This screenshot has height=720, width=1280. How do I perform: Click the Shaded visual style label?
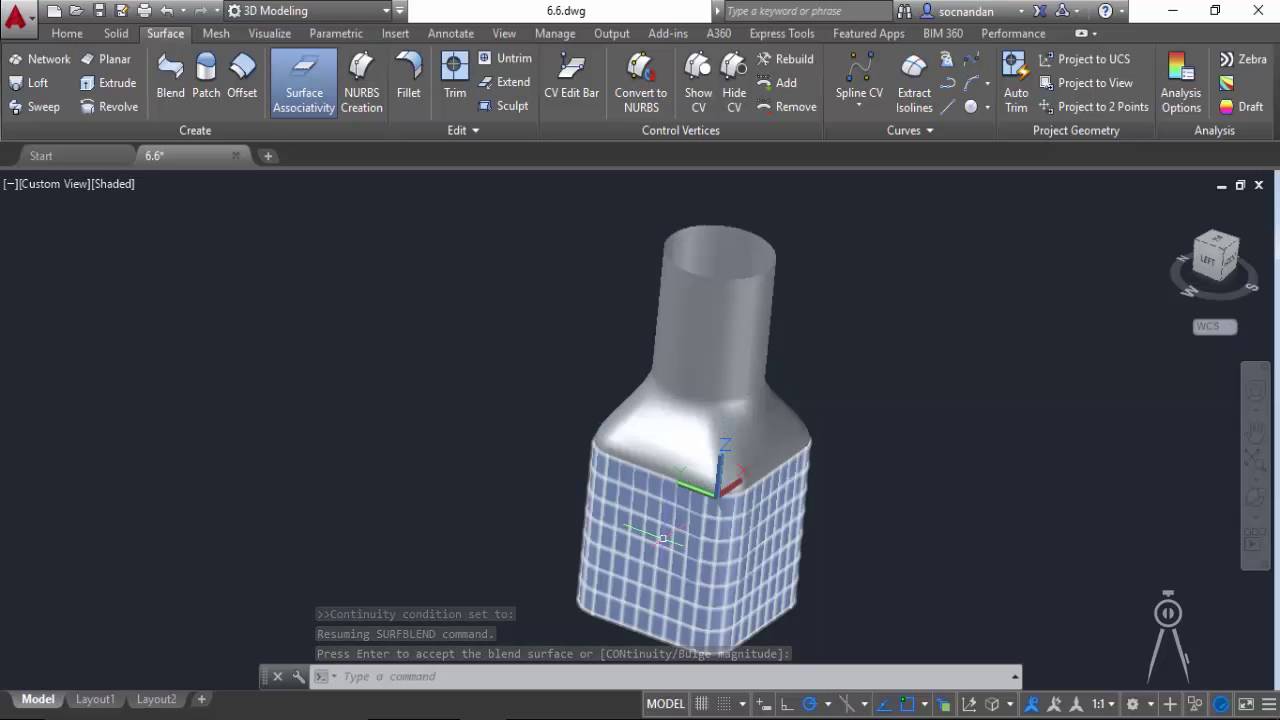[113, 184]
